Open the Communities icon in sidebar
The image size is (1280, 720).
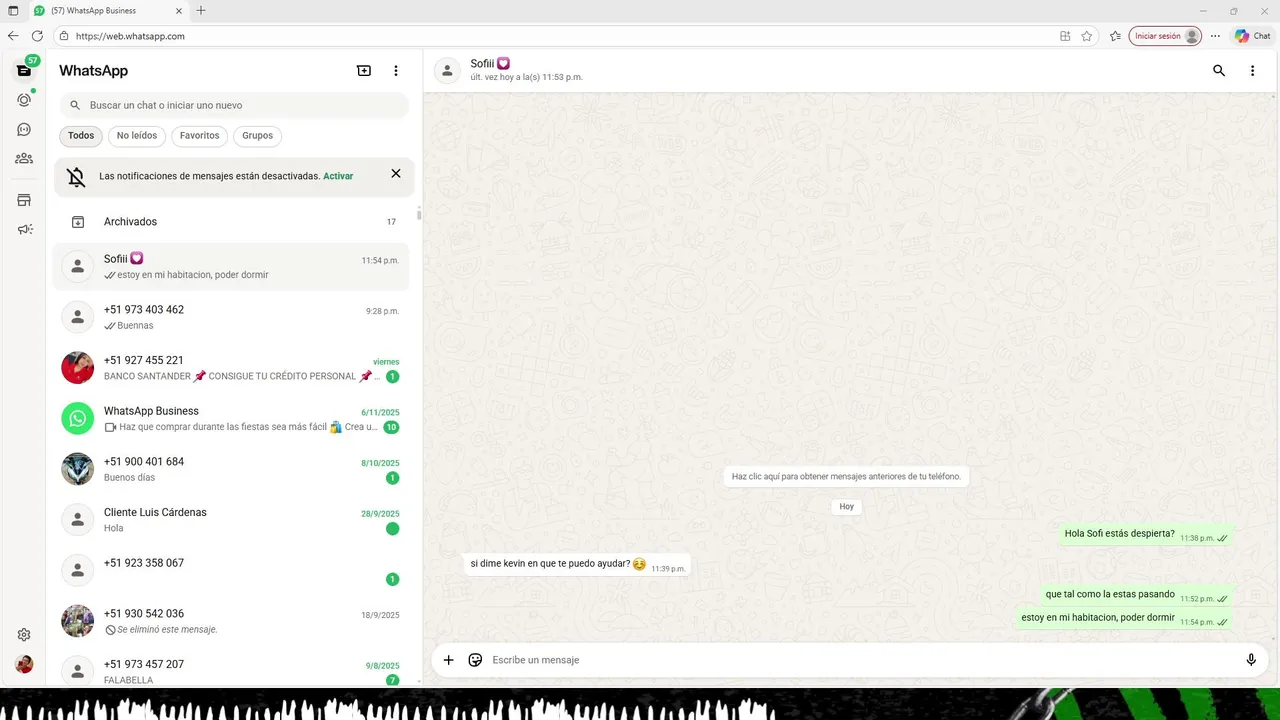[x=24, y=158]
